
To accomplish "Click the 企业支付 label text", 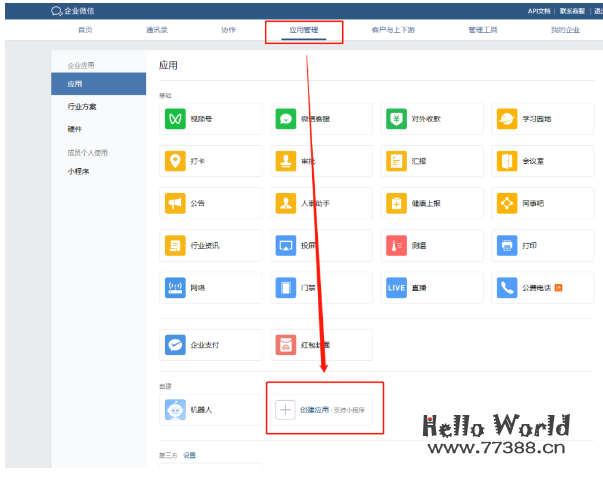I will coord(205,345).
